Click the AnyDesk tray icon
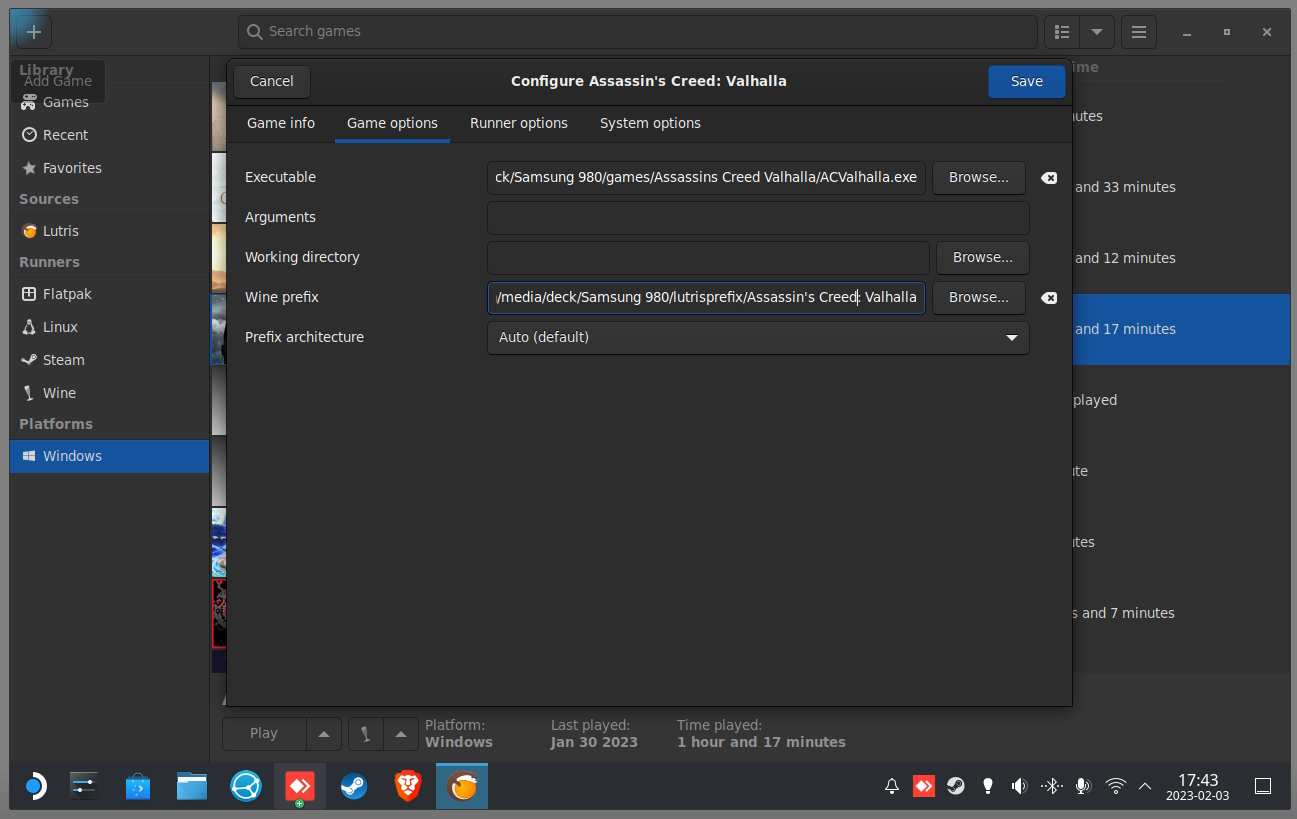The height and width of the screenshot is (819, 1297). point(924,787)
